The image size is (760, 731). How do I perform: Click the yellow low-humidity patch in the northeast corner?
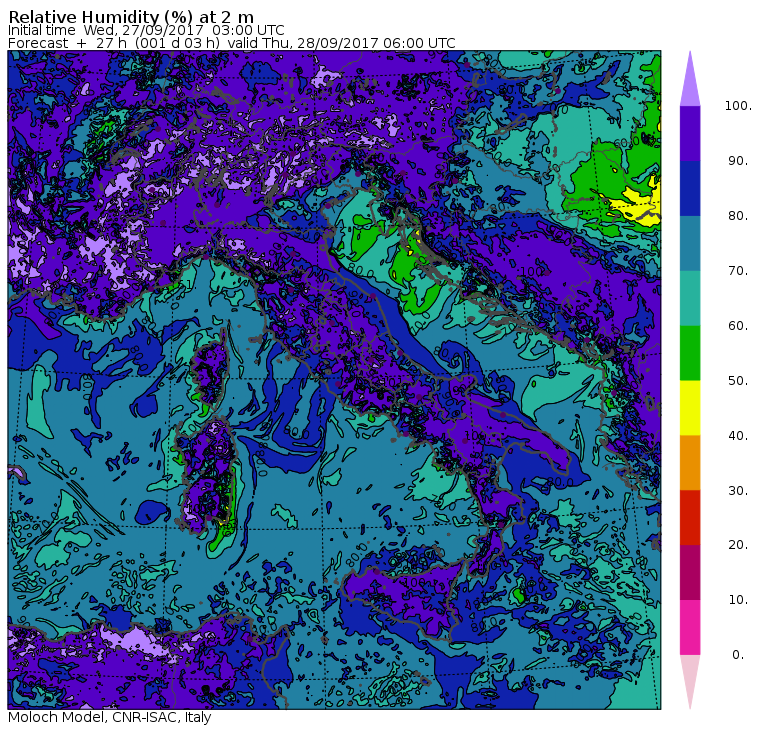637,204
